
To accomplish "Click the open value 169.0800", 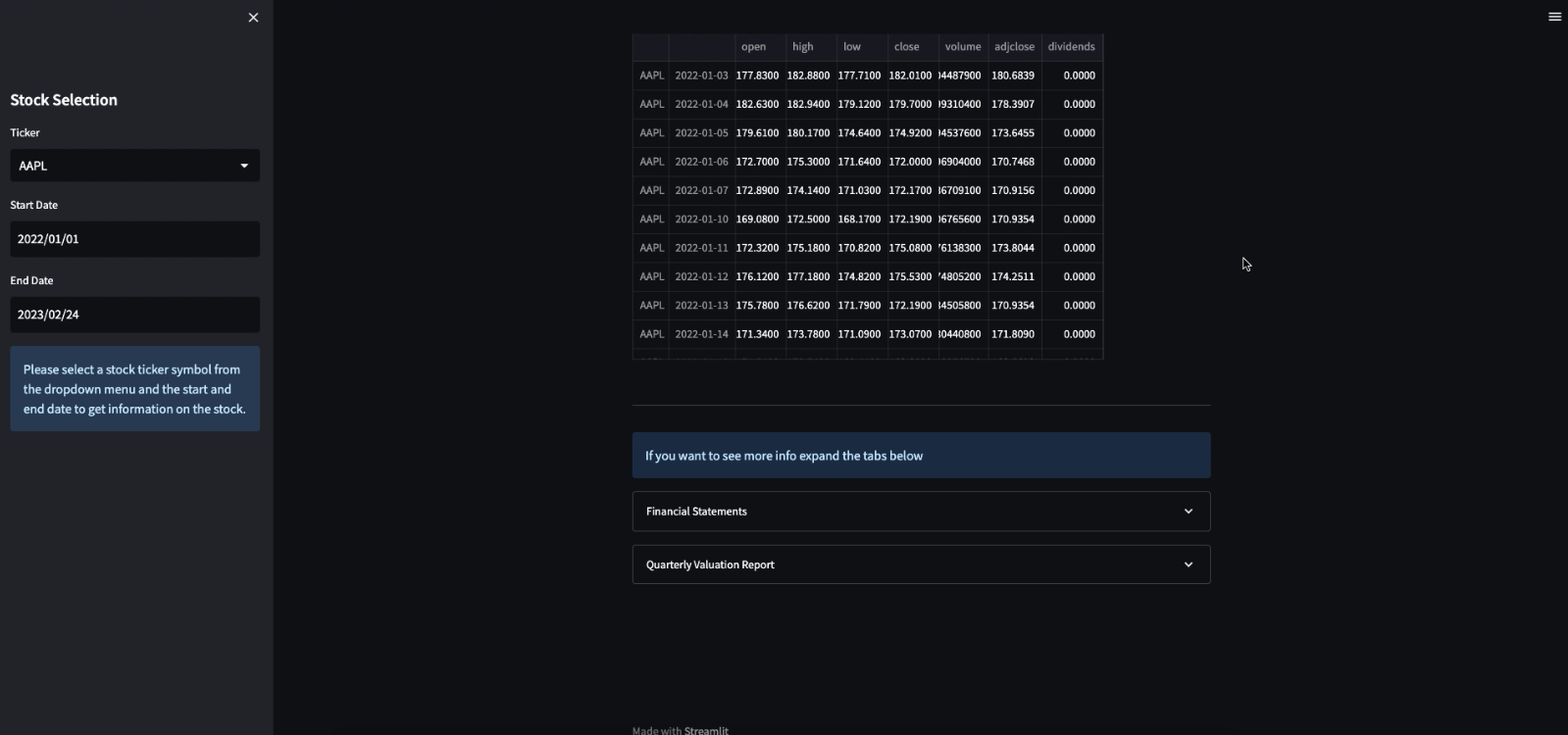I will click(x=759, y=220).
